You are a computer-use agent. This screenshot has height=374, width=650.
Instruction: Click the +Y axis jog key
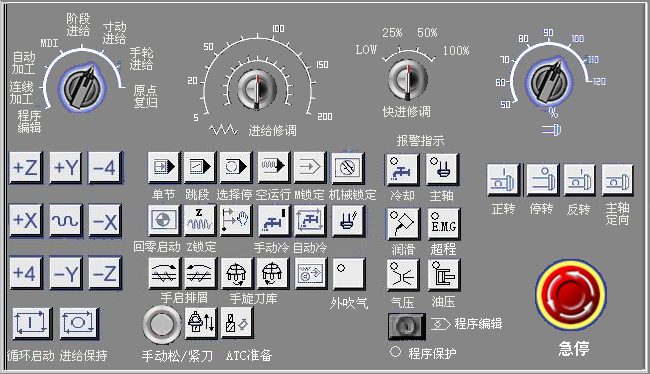[x=65, y=168]
